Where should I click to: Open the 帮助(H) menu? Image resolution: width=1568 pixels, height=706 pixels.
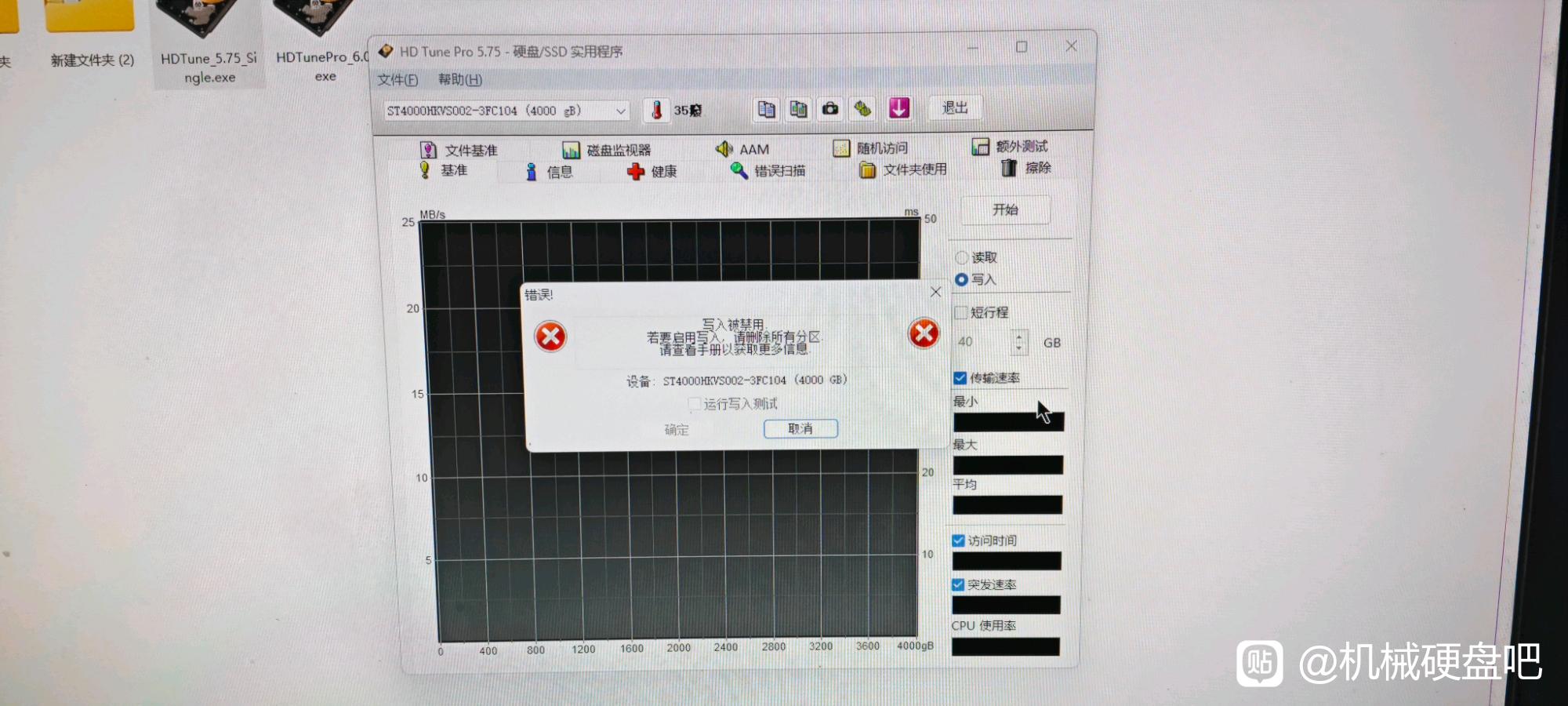460,79
